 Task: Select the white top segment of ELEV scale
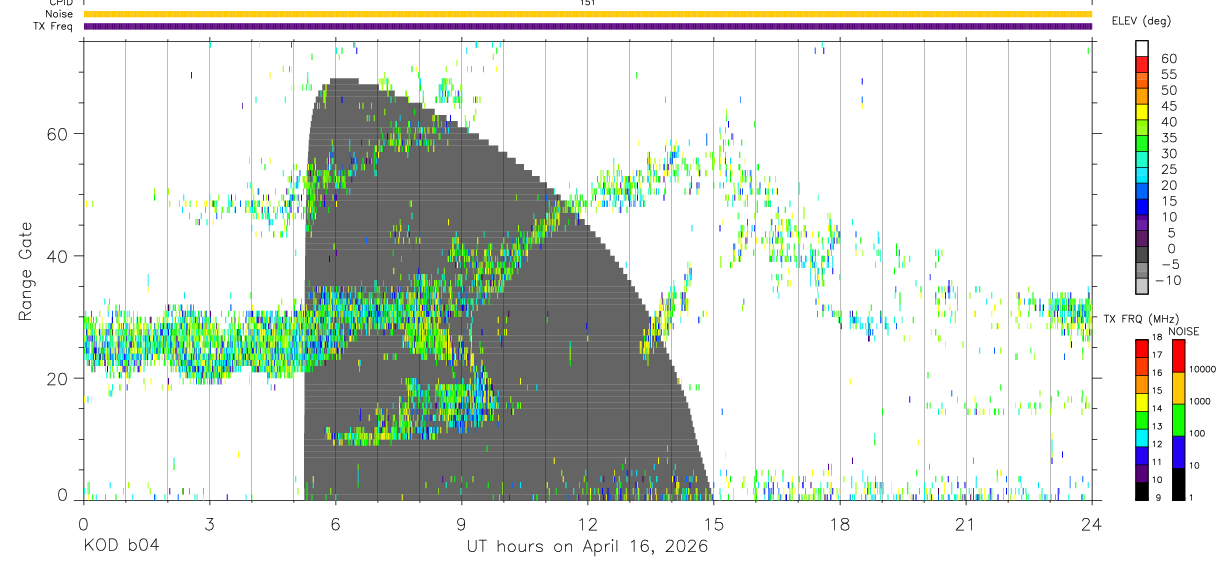[1142, 48]
